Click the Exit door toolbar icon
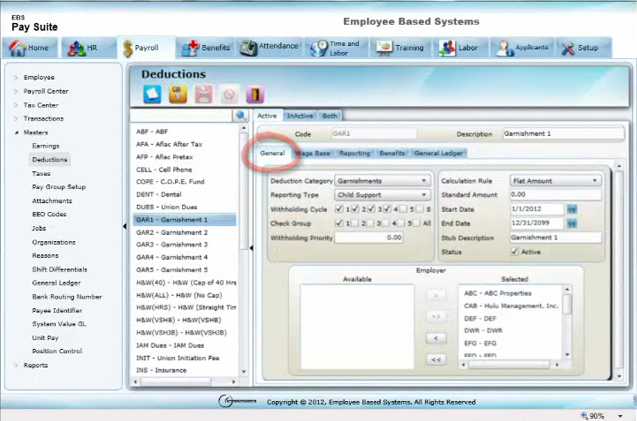Screen dimensions: 637x421 (x=254, y=95)
